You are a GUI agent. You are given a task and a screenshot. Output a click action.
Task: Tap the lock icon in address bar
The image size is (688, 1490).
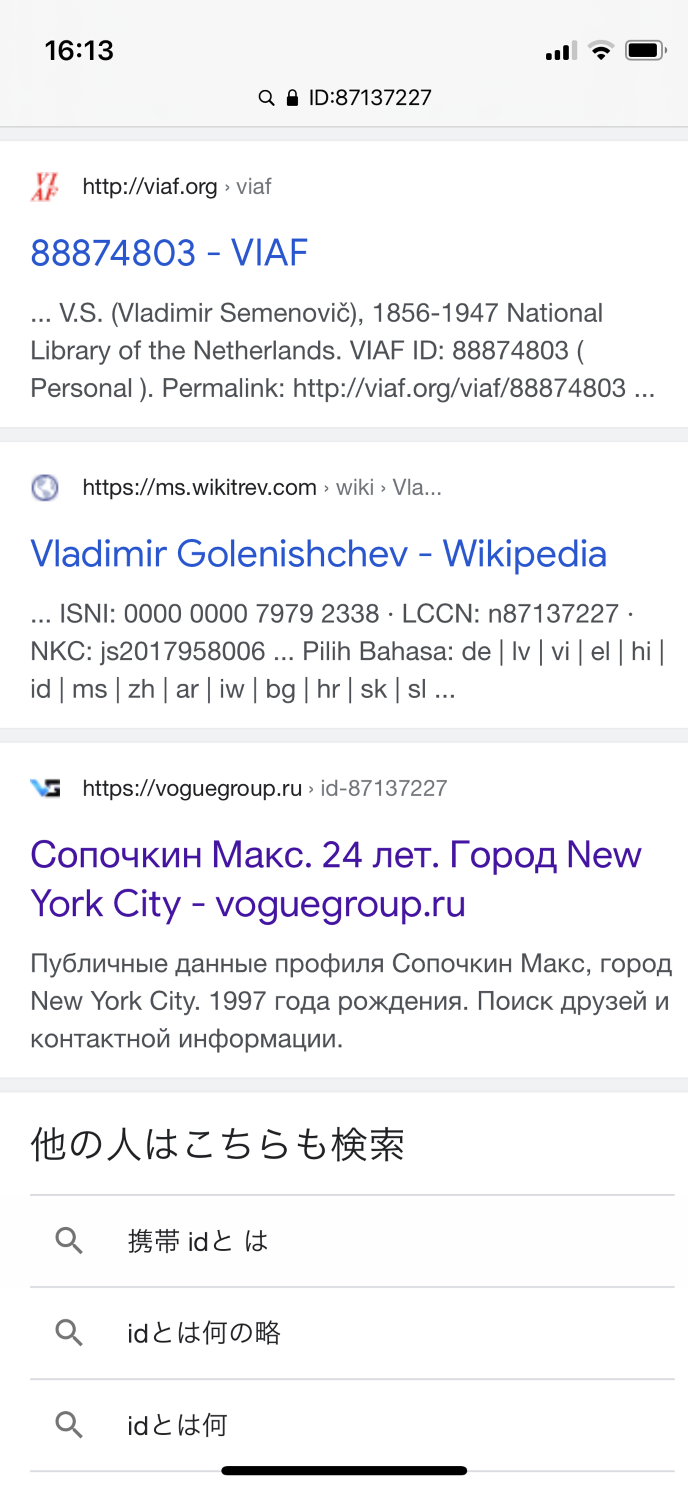pos(292,98)
